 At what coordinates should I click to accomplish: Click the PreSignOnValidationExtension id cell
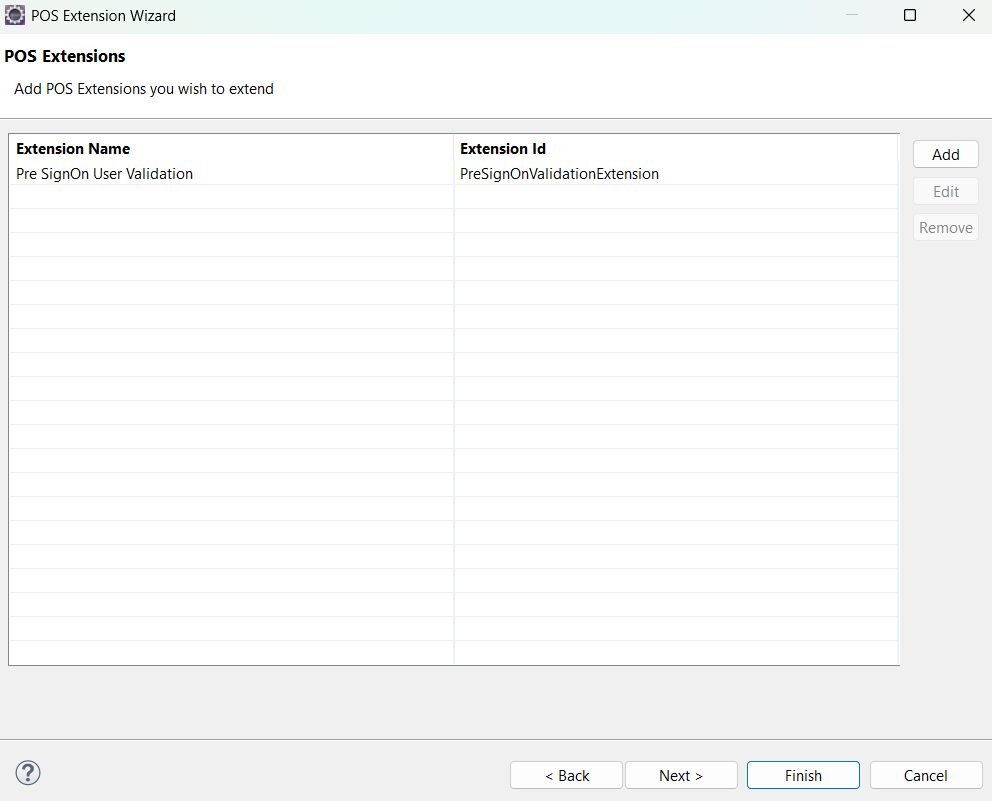(x=559, y=174)
